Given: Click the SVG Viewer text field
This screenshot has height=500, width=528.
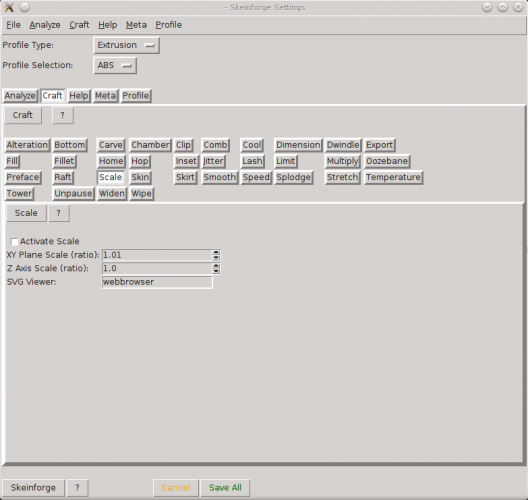Looking at the screenshot, I should point(157,282).
